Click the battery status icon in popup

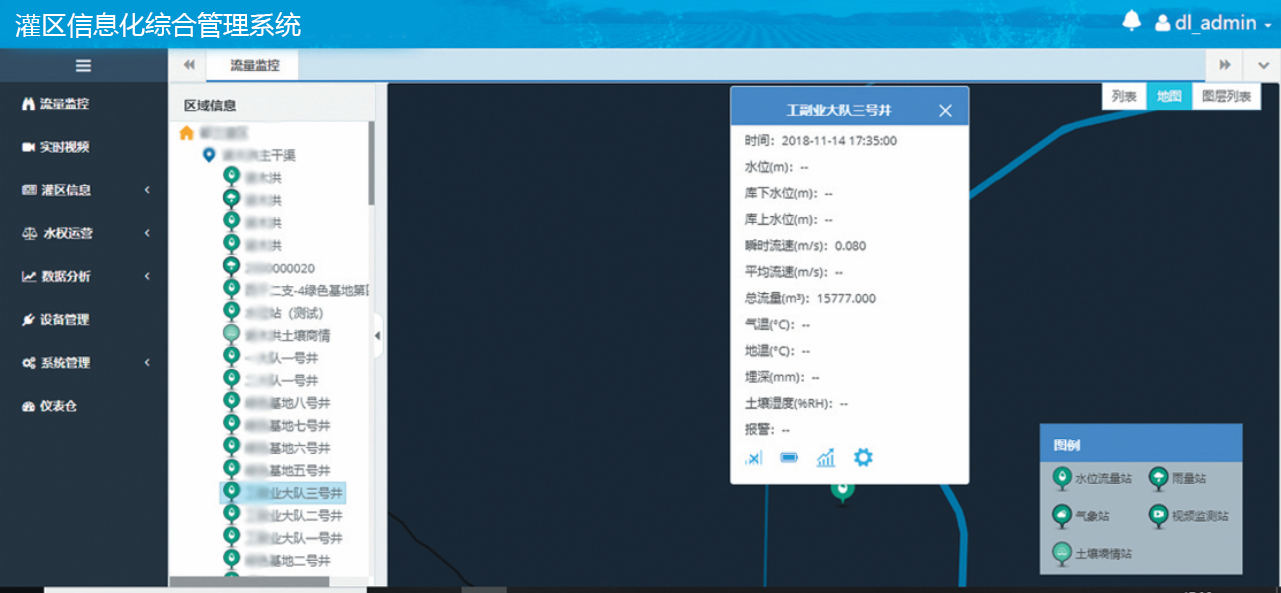(x=789, y=458)
